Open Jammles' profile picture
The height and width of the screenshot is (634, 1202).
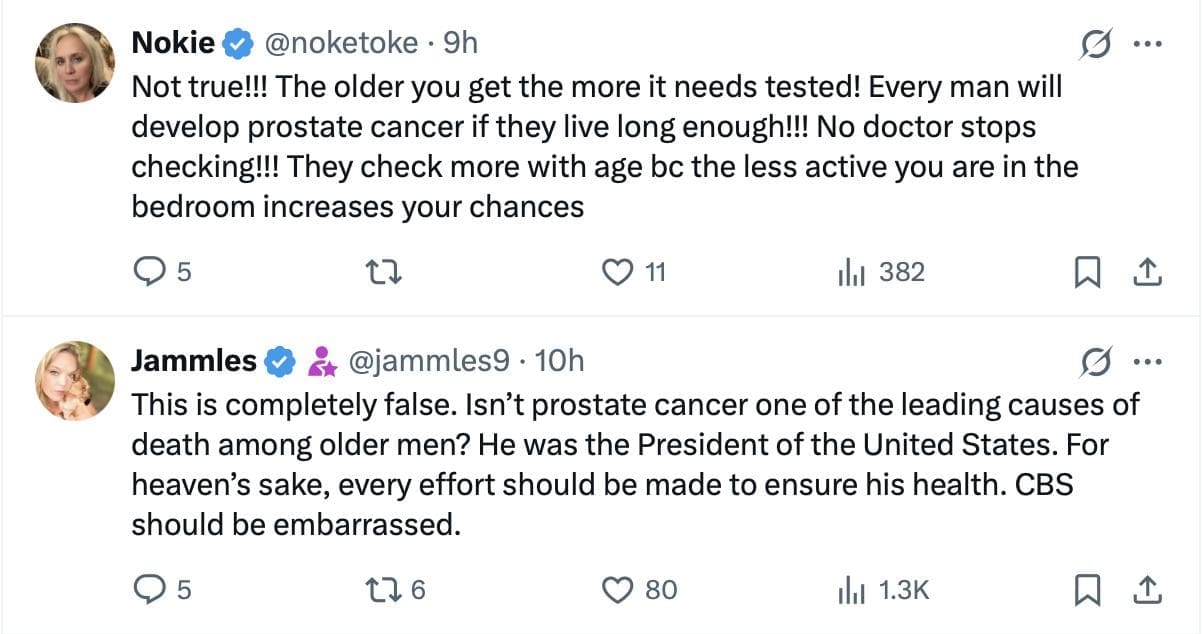coord(75,380)
